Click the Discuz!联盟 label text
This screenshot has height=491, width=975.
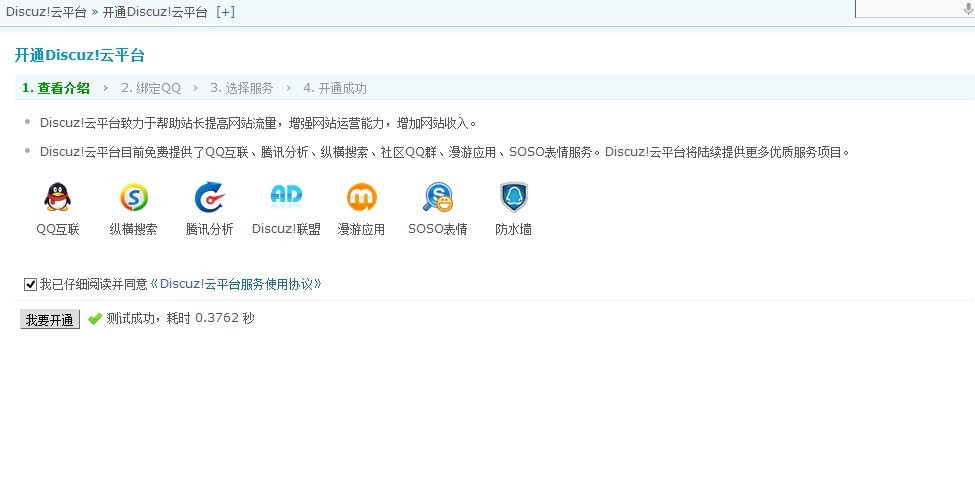286,229
